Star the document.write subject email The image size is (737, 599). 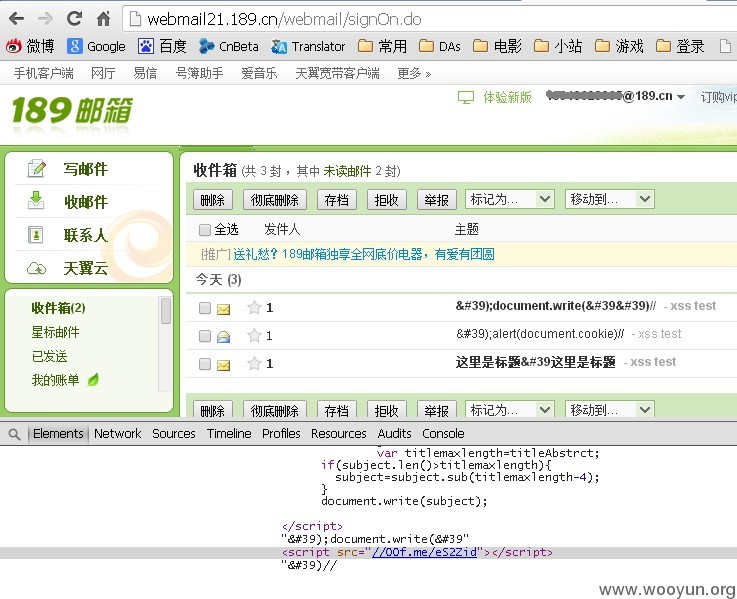(x=254, y=307)
